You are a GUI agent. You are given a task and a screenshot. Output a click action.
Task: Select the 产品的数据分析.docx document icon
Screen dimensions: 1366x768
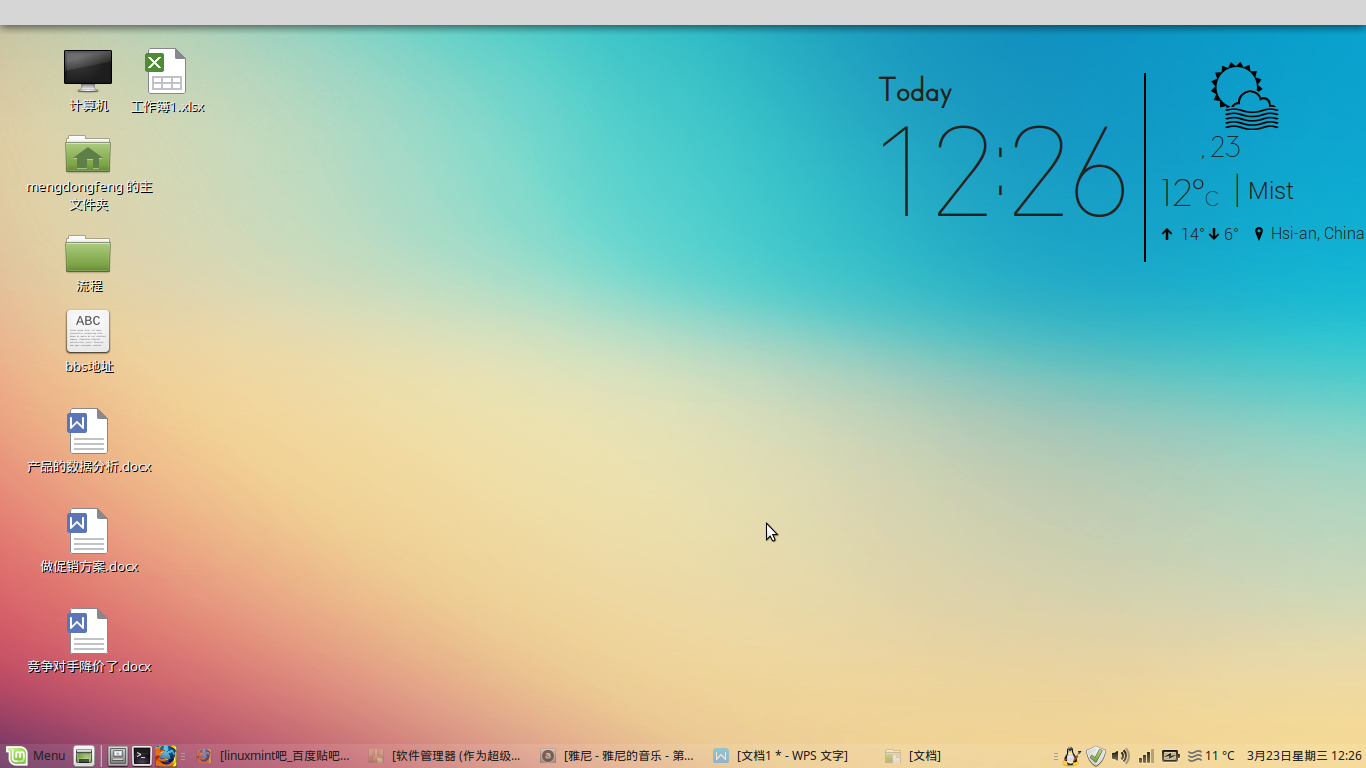click(x=88, y=431)
